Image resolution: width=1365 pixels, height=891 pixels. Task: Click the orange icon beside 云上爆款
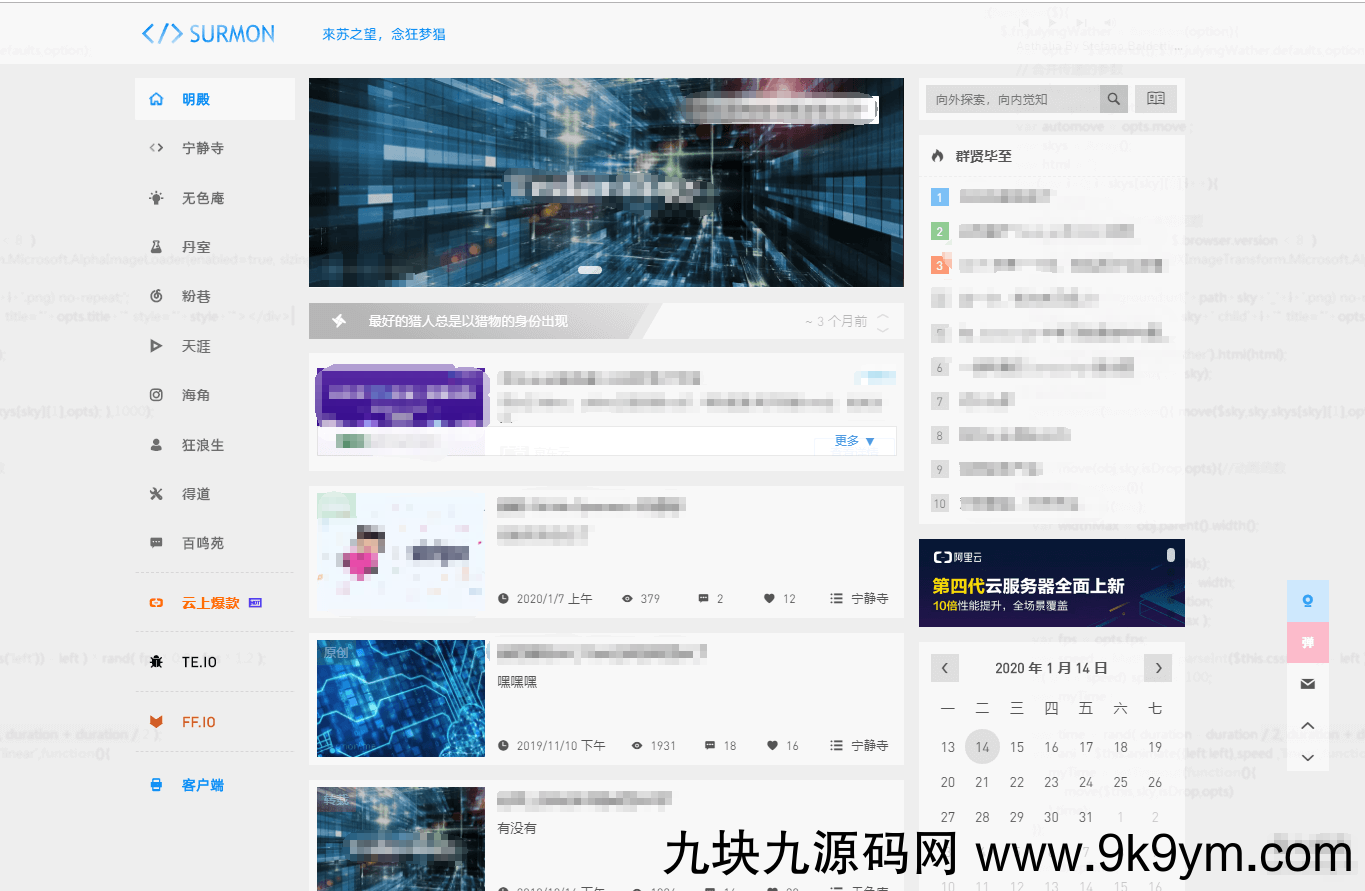coord(156,603)
